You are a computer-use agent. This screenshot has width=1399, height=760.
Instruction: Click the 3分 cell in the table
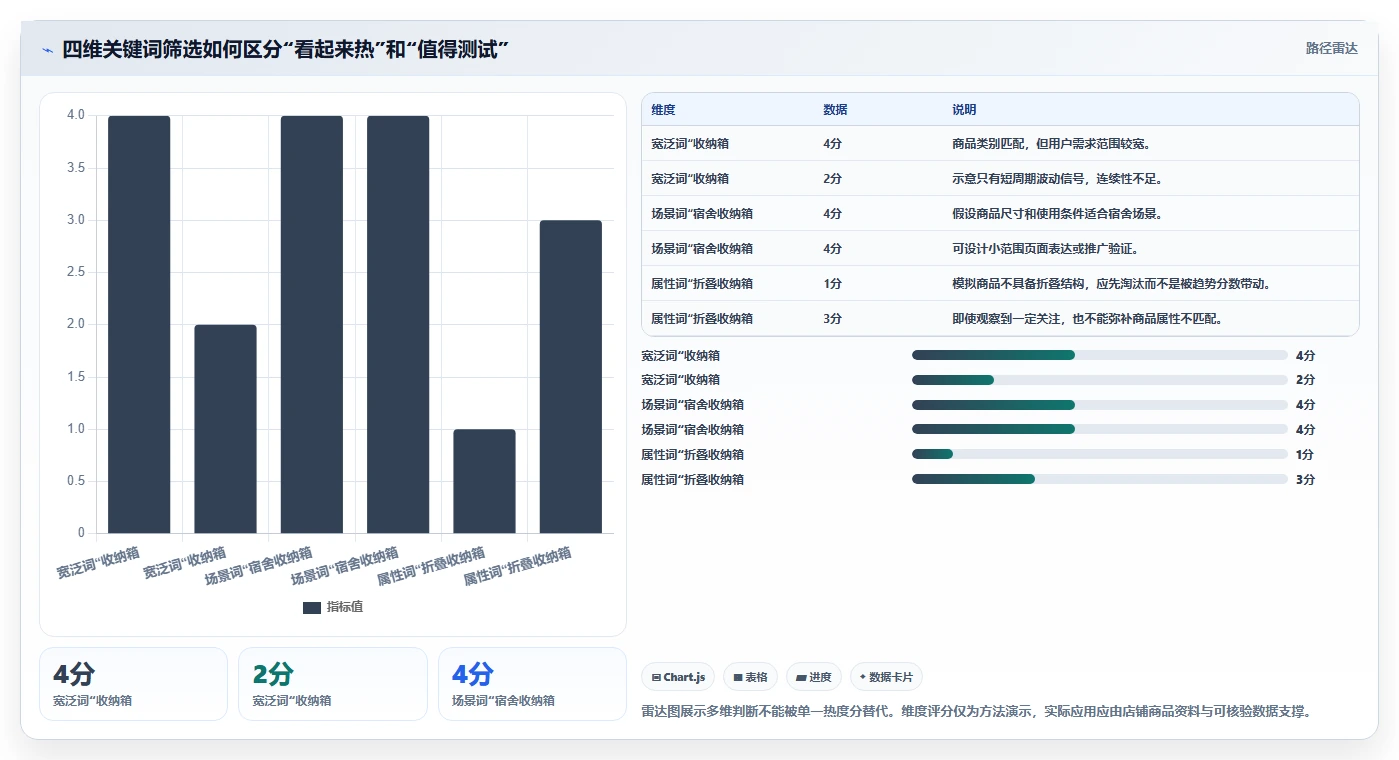(x=832, y=319)
